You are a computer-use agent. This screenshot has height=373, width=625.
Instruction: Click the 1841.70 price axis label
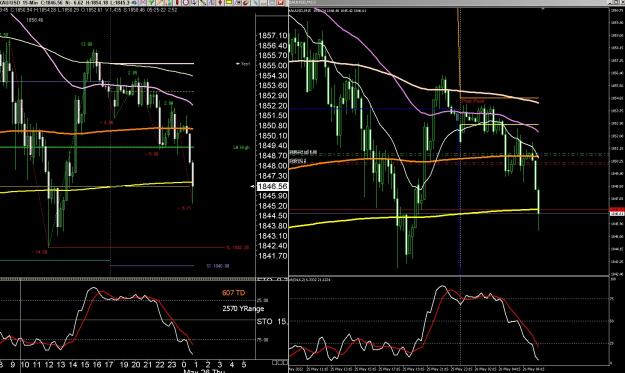click(273, 256)
